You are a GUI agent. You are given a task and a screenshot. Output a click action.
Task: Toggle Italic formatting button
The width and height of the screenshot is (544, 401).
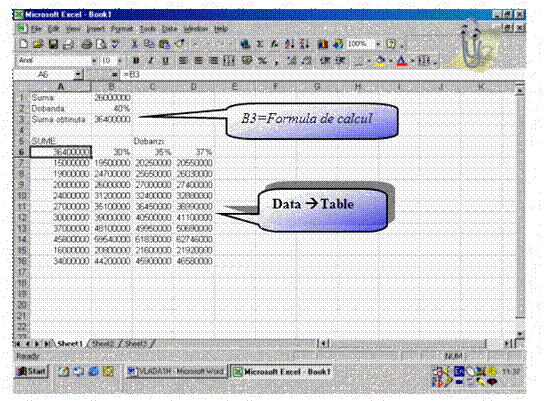click(151, 61)
